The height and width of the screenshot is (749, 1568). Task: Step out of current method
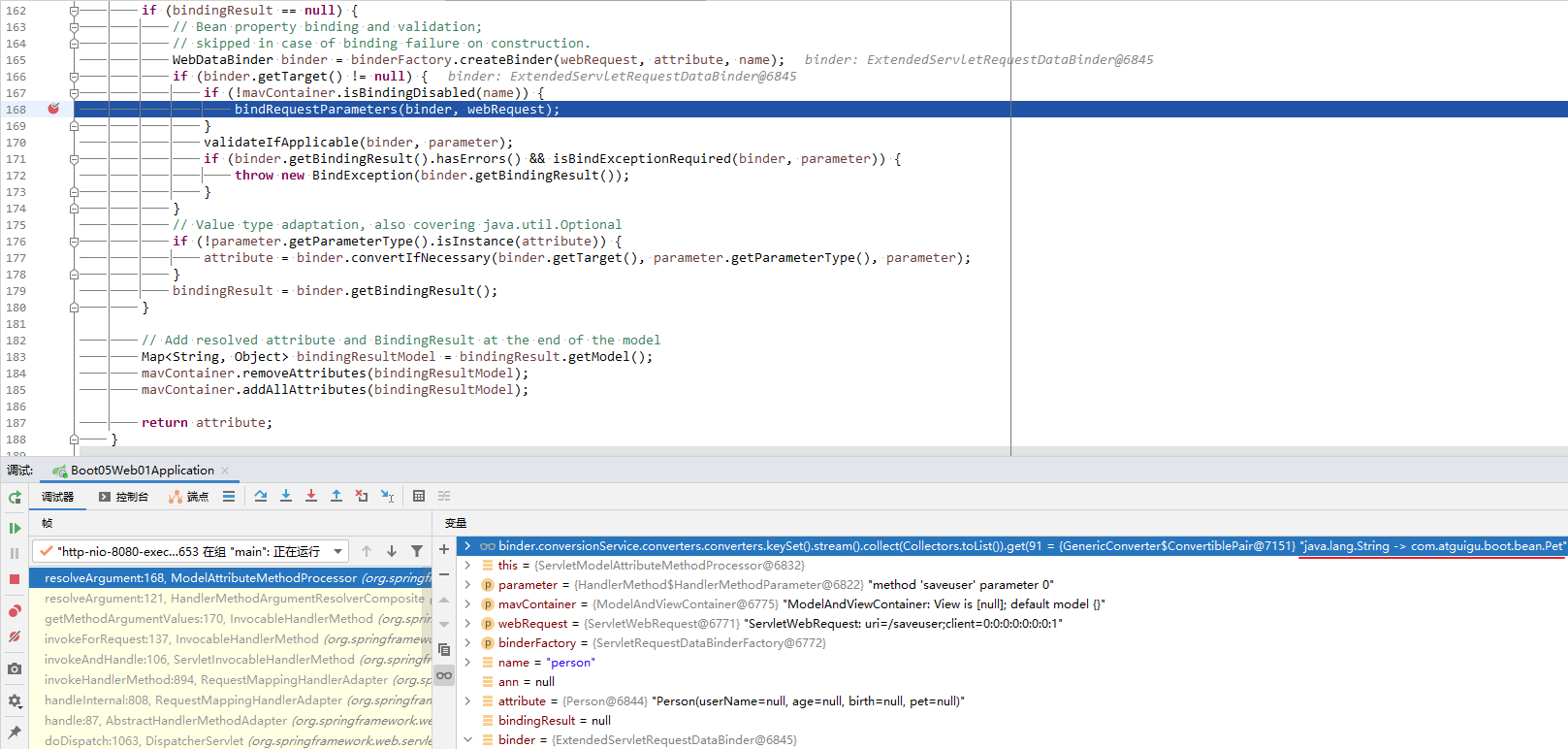pyautogui.click(x=336, y=496)
